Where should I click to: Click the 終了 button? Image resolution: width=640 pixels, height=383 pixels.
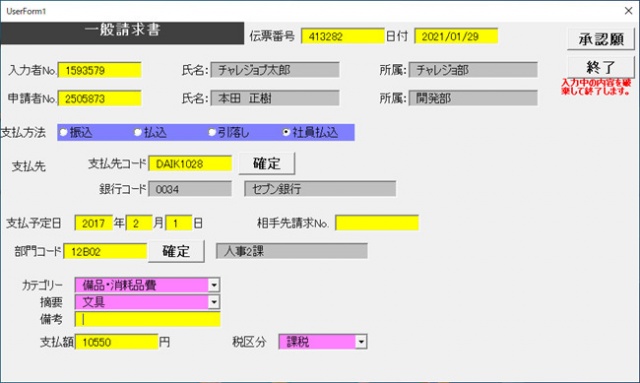[x=601, y=67]
